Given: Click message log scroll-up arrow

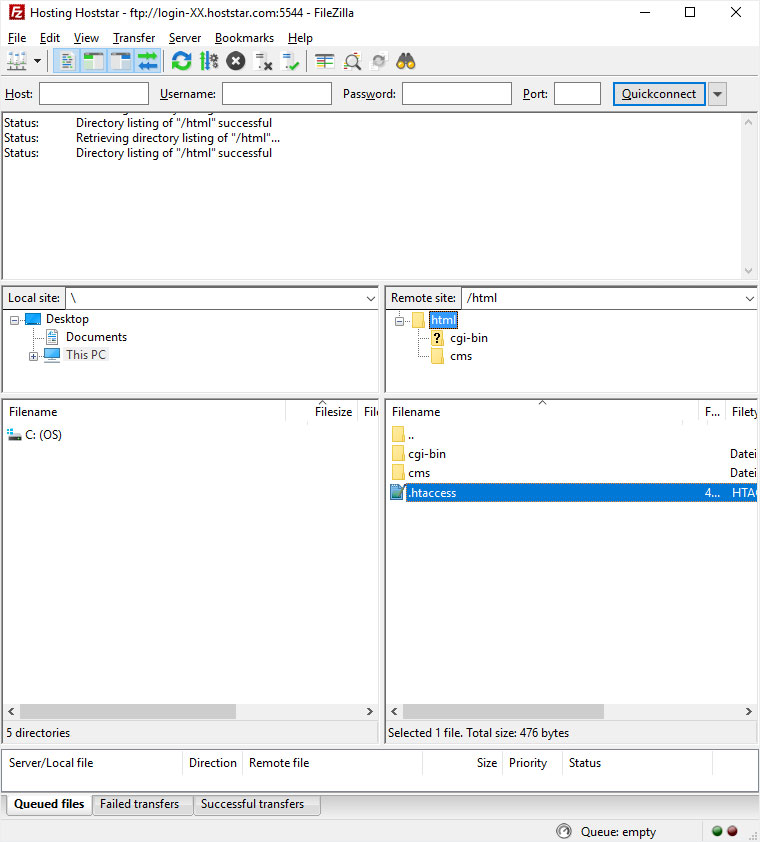Looking at the screenshot, I should (748, 122).
